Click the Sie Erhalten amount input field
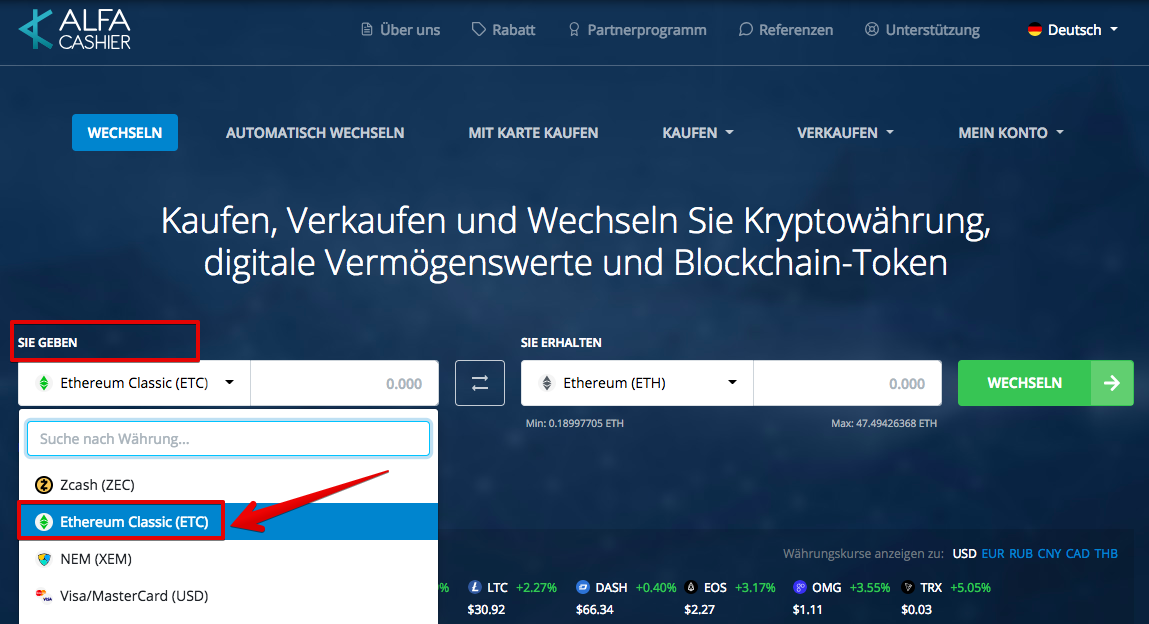The width and height of the screenshot is (1149, 624). click(848, 383)
